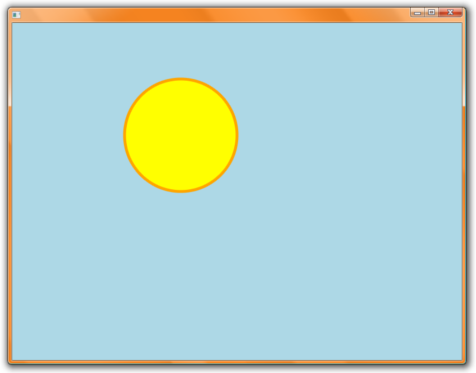Click the bottom-left corner of the blue canvas
The height and width of the screenshot is (373, 476).
14,359
